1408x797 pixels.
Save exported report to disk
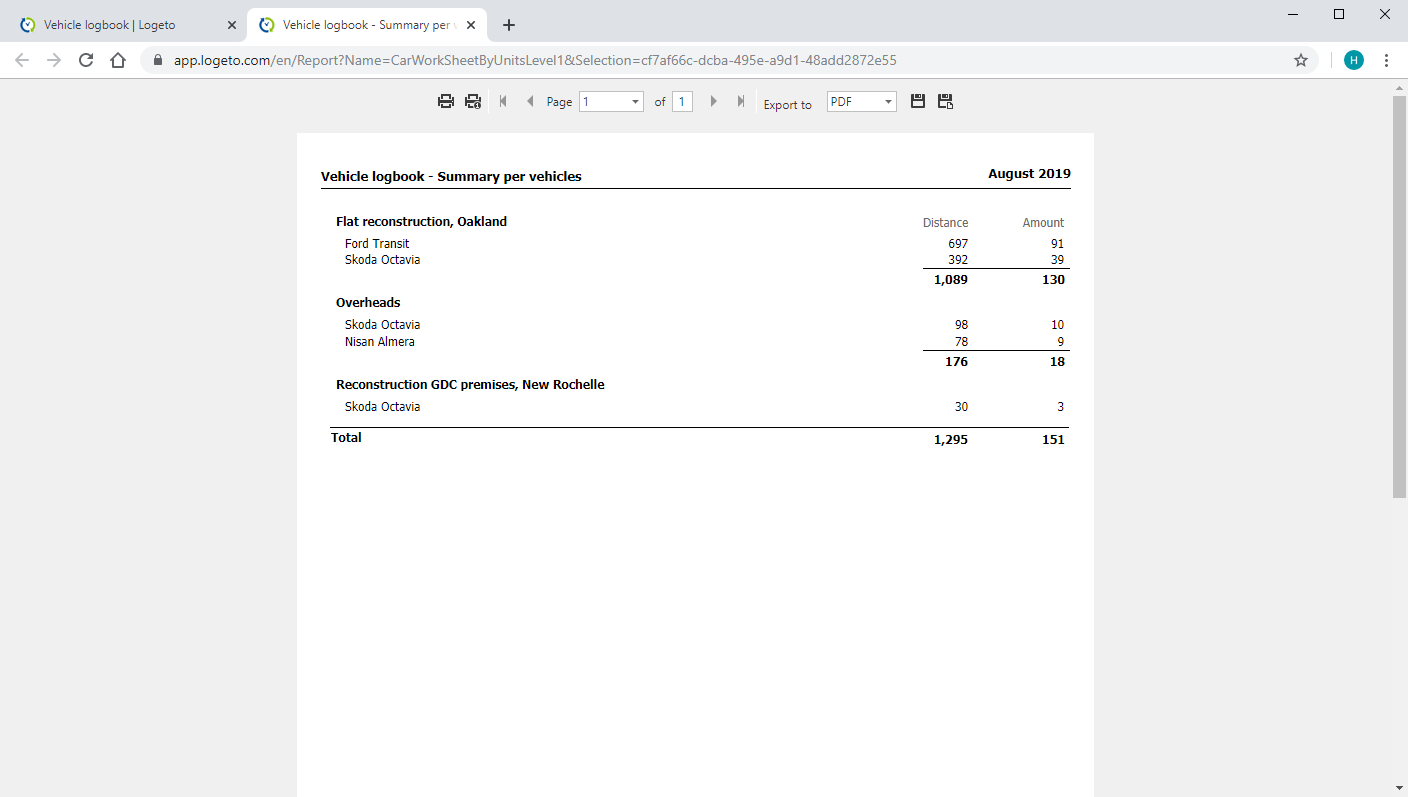click(x=918, y=101)
